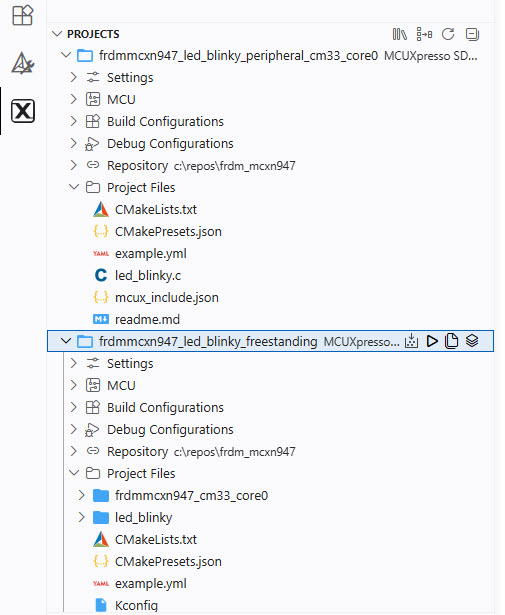Image resolution: width=505 pixels, height=615 pixels.
Task: Select the frdmmcxn947_led_blinky_freestanding project name
Action: coord(208,341)
